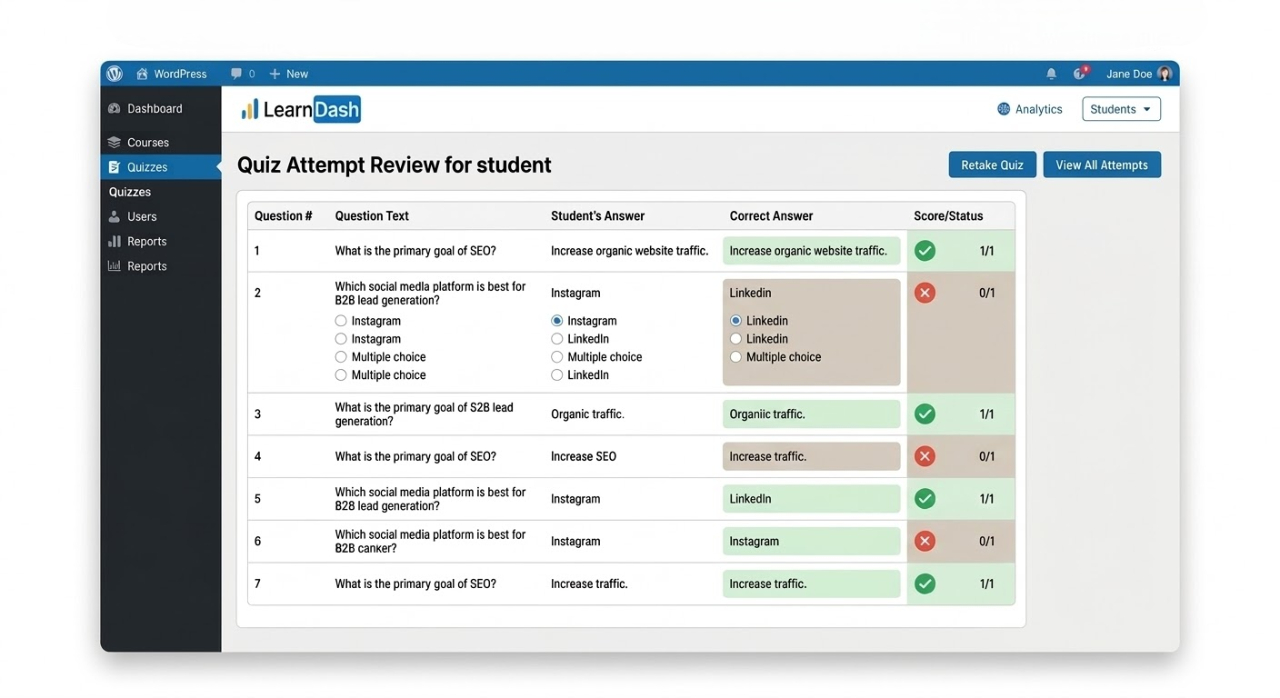Image resolution: width=1280 pixels, height=698 pixels.
Task: Click the Score/Status column header
Action: tap(948, 216)
